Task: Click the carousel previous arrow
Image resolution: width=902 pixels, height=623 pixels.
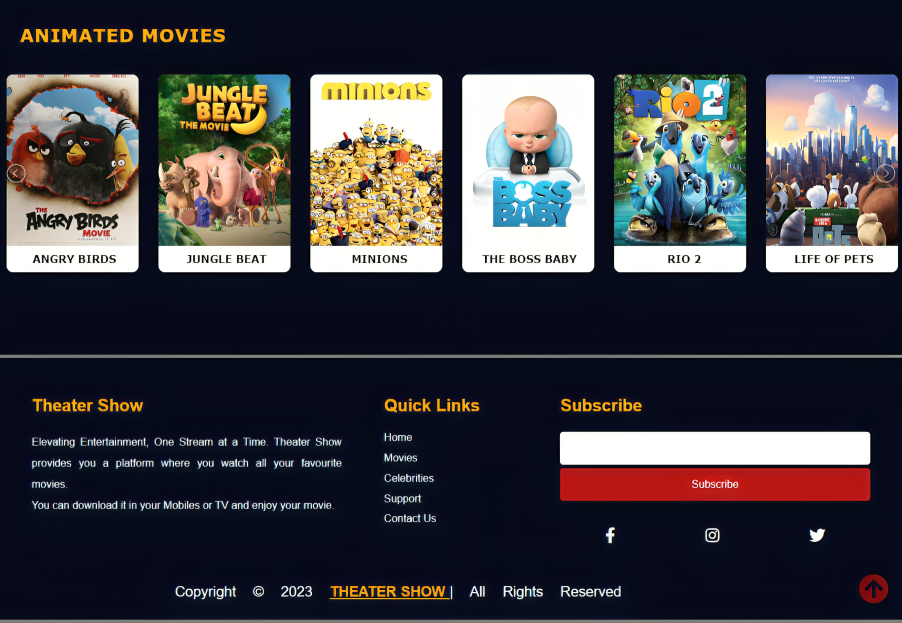Action: click(x=16, y=173)
